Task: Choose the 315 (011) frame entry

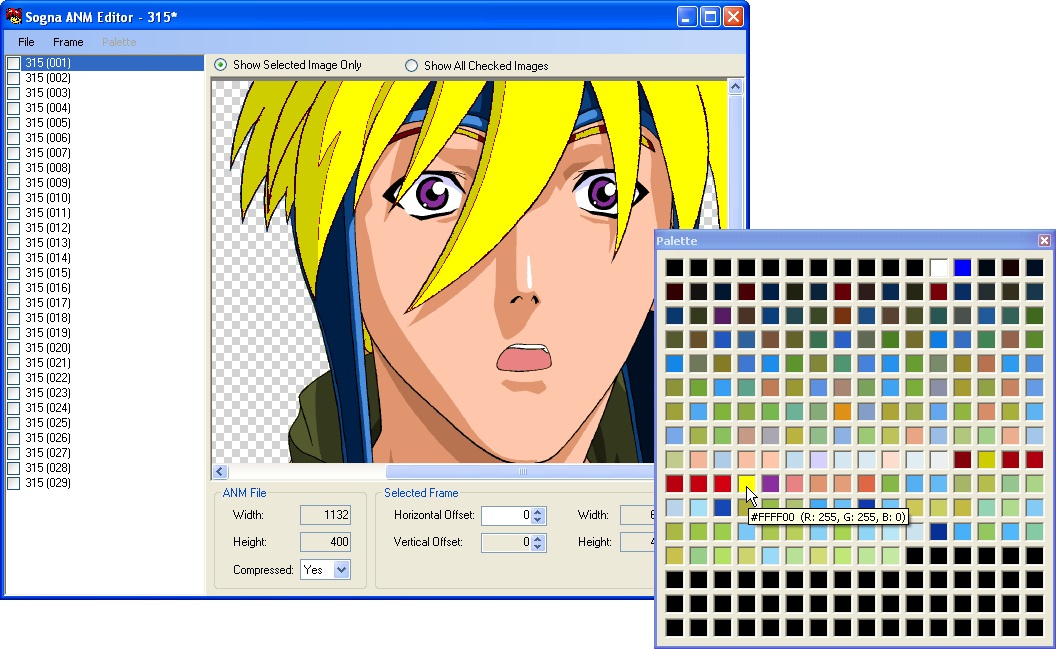Action: pos(48,213)
